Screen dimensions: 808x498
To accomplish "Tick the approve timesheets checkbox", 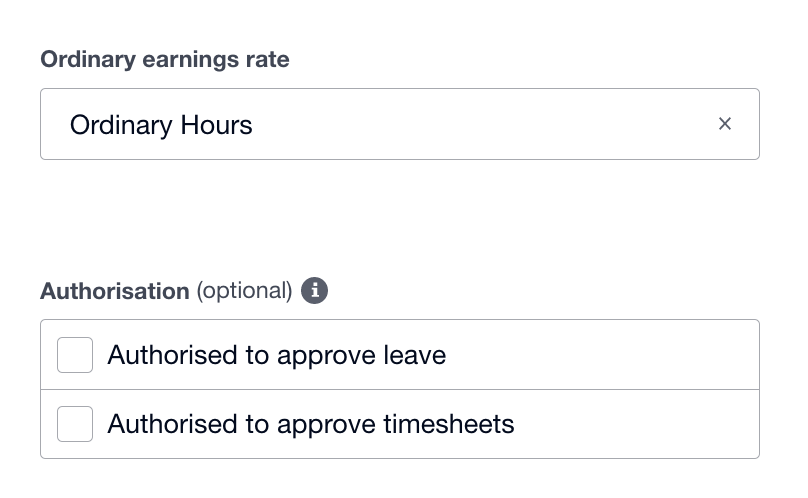I will click(x=75, y=424).
